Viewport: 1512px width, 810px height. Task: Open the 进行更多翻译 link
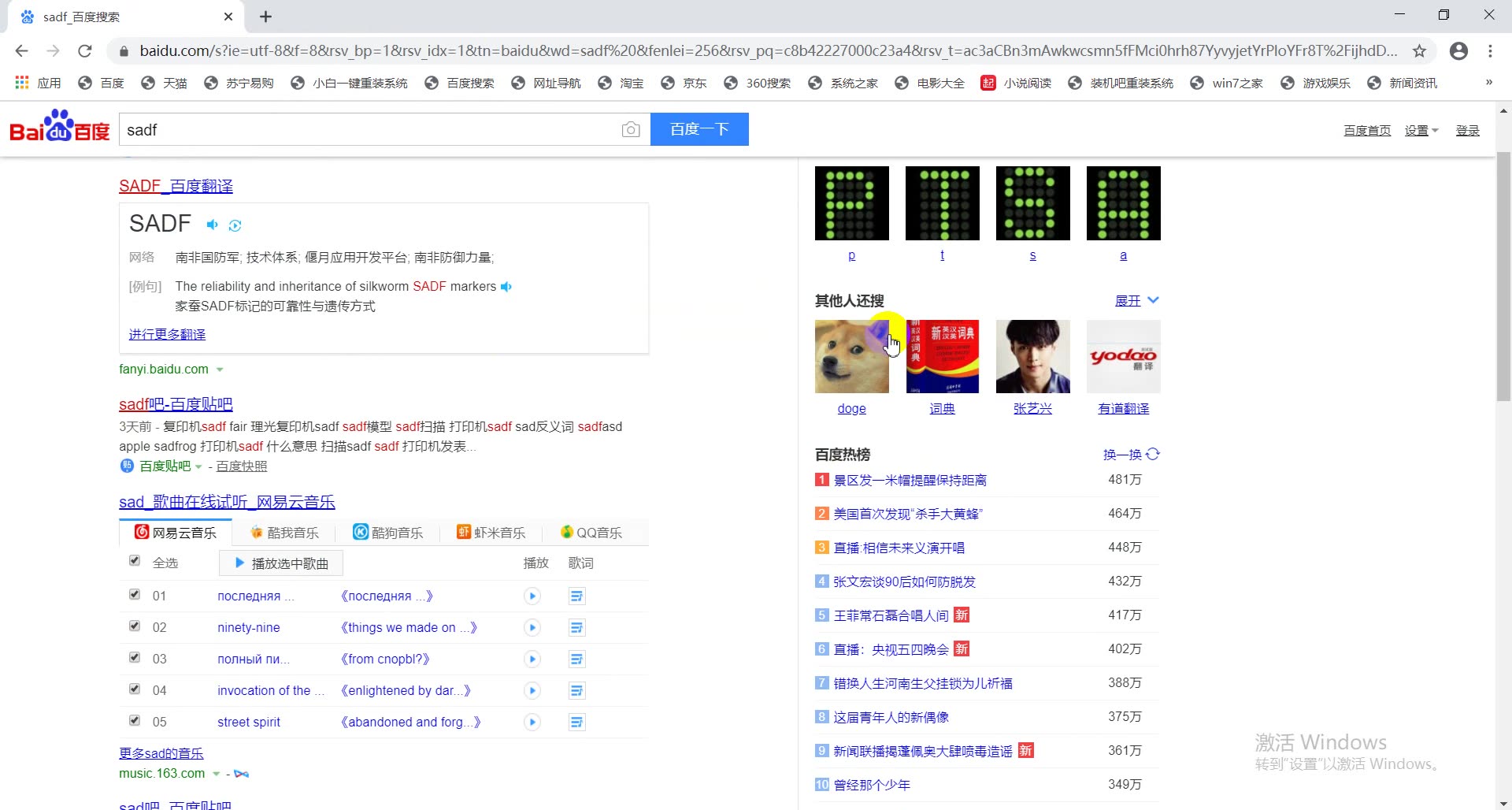pos(166,334)
